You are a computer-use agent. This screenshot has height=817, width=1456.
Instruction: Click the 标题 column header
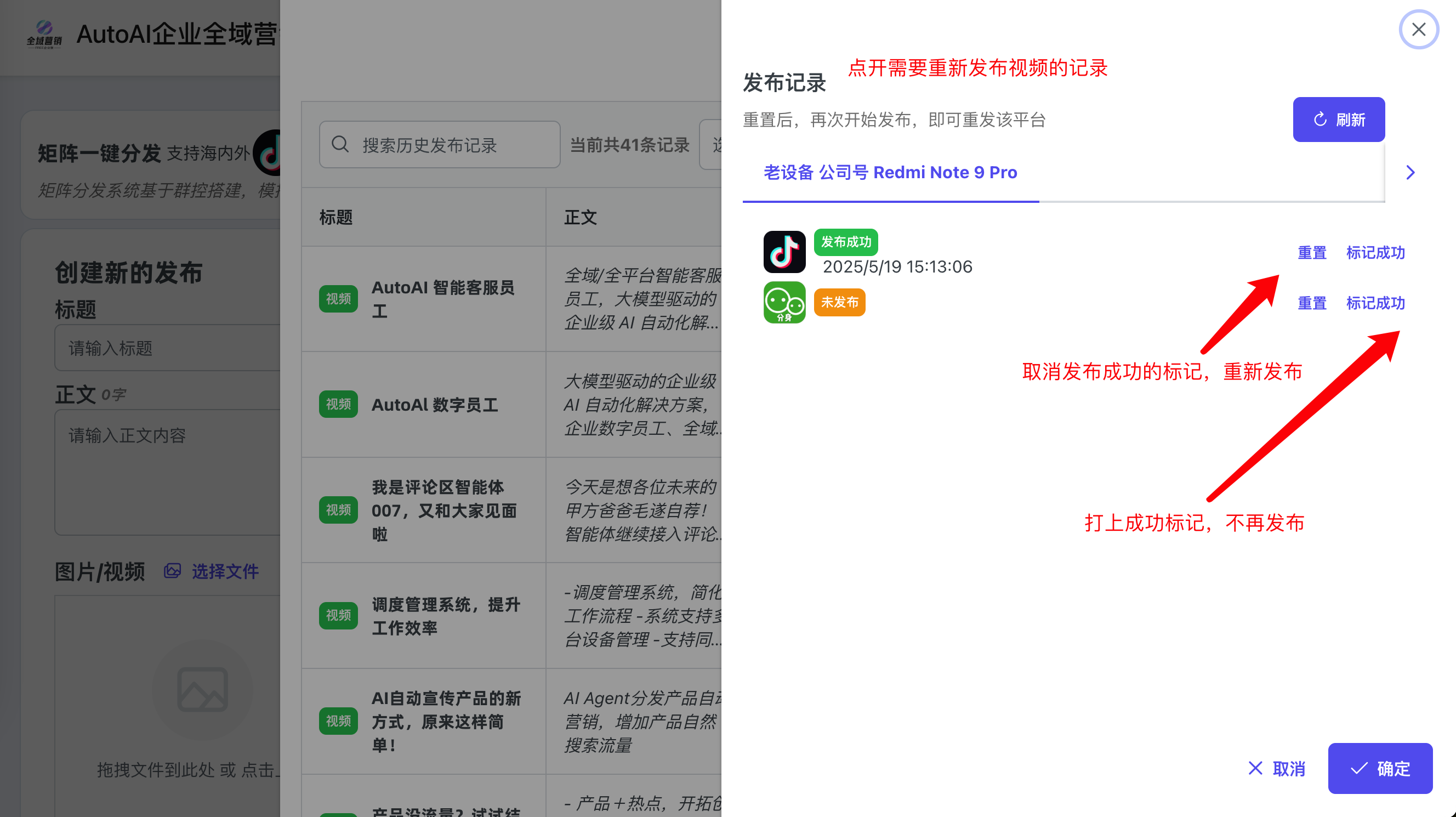[335, 217]
